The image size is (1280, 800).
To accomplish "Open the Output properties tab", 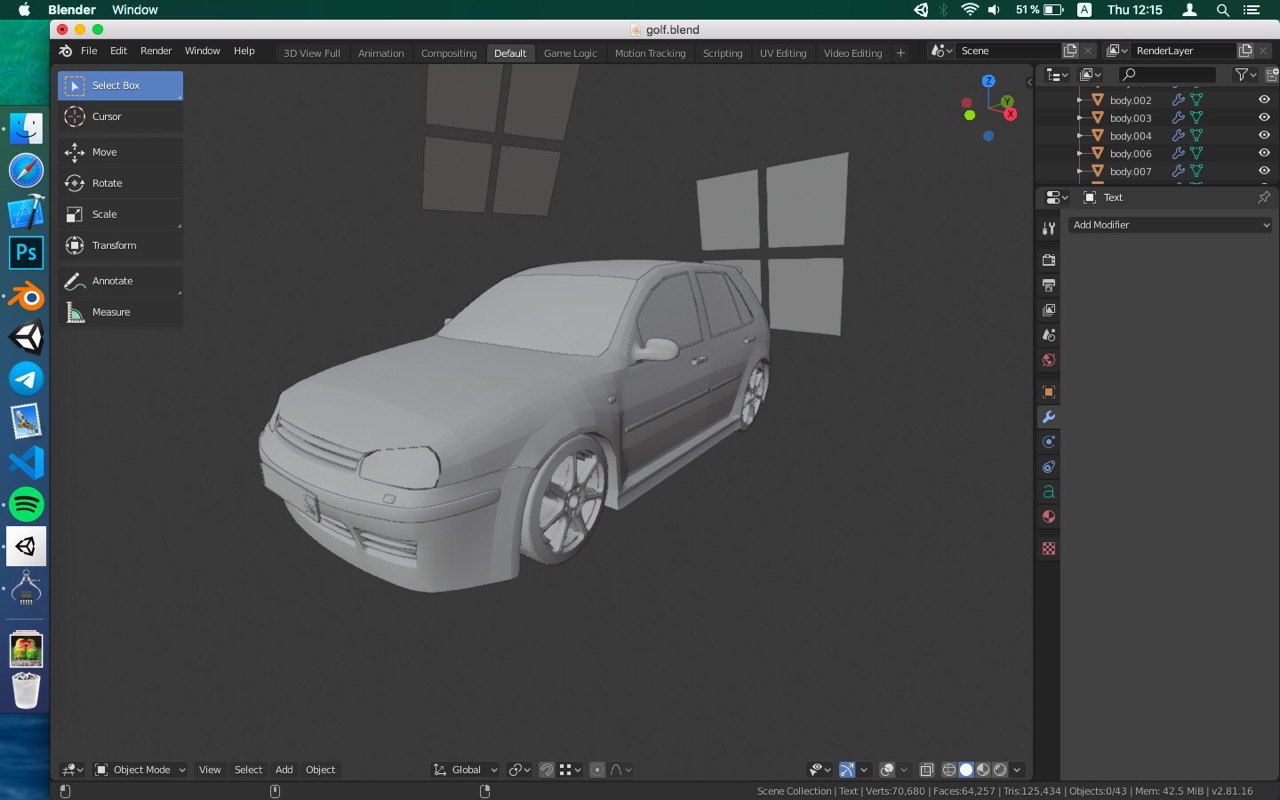I will [x=1048, y=285].
